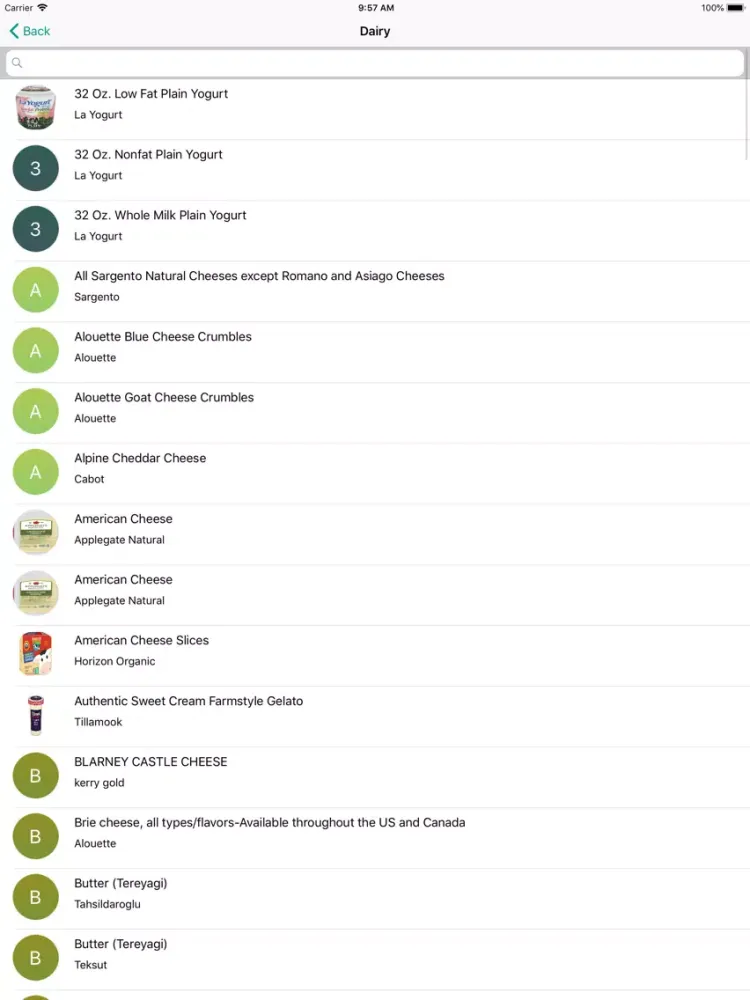
Task: Focus the search input field
Action: 380,63
